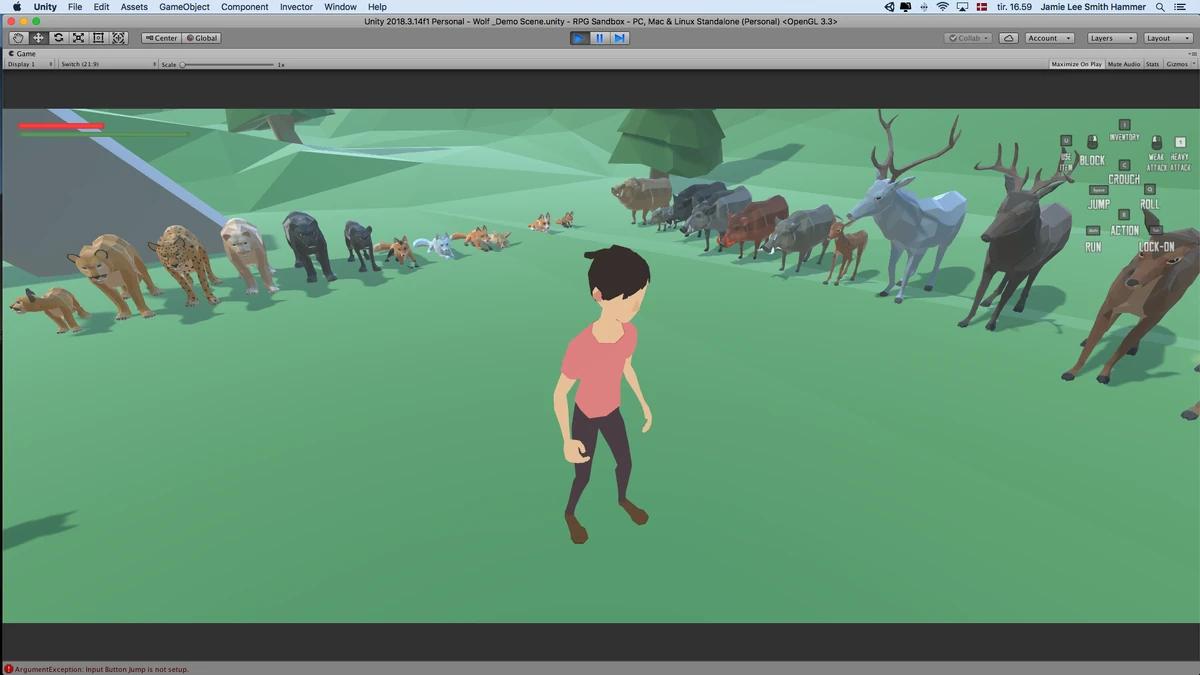Open the Layers dropdown

[x=1111, y=38]
